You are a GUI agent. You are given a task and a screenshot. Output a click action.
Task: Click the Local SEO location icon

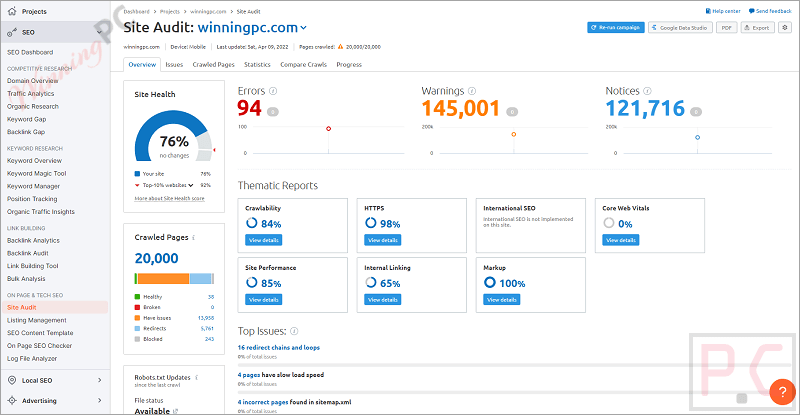(x=12, y=380)
